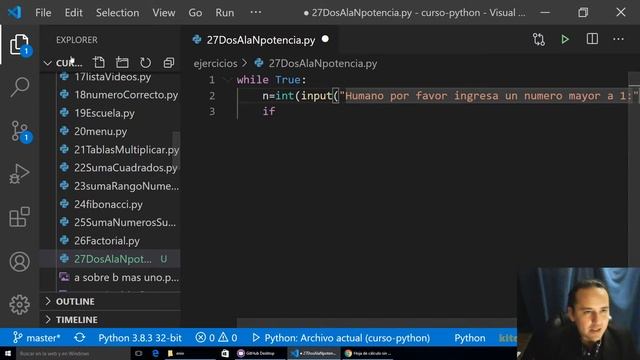
Task: Run the Python file with play button
Action: (565, 40)
